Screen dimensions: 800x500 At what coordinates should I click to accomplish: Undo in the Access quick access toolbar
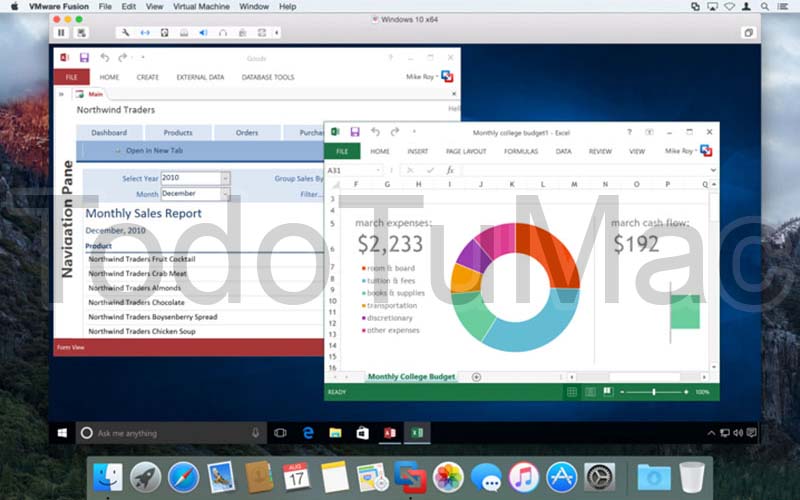click(x=105, y=58)
